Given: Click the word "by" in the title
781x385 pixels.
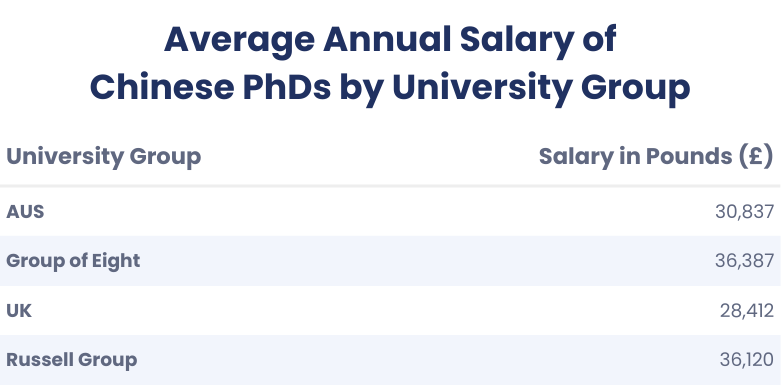Looking at the screenshot, I should [362, 89].
